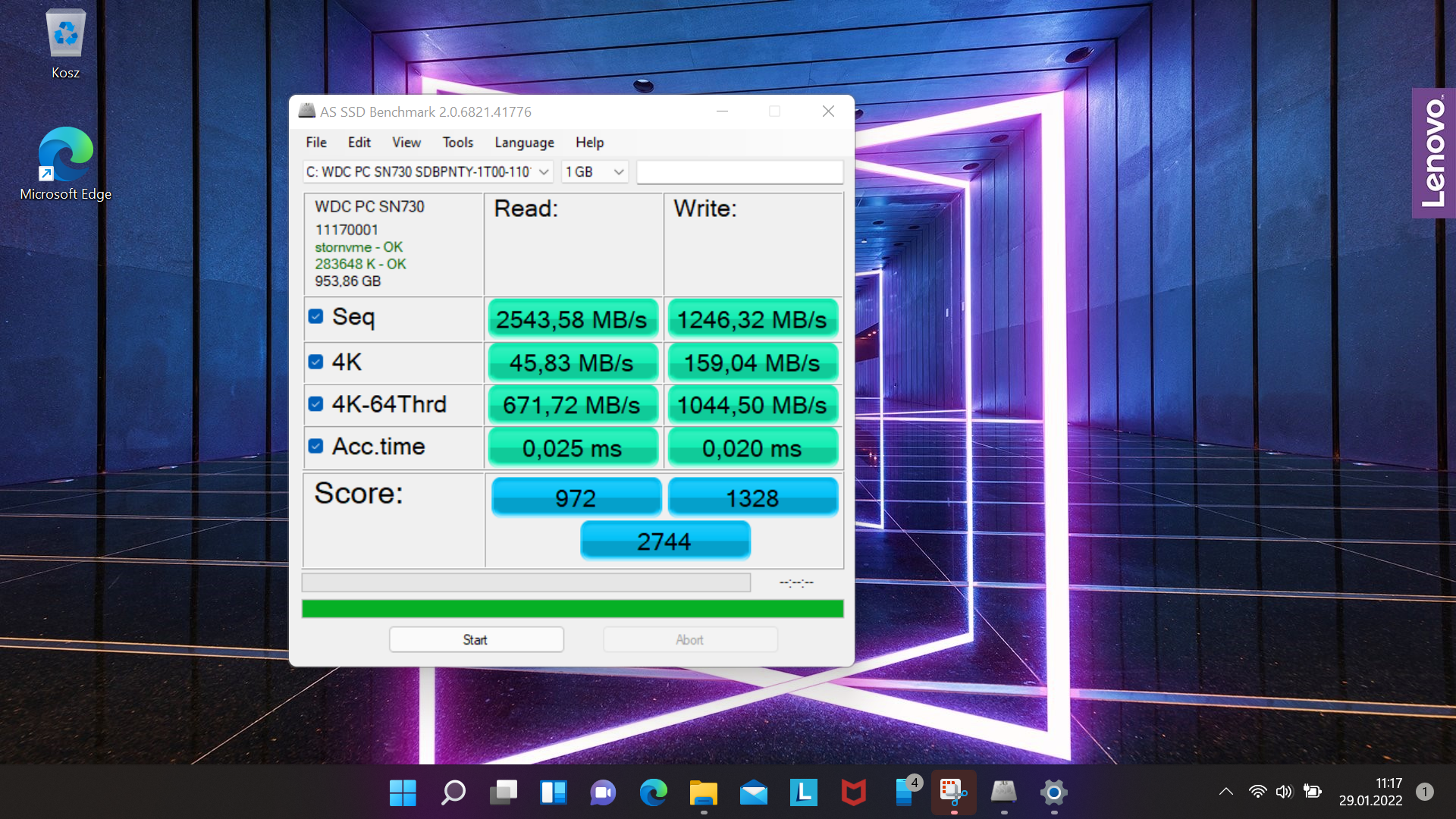This screenshot has height=819, width=1456.
Task: Uncheck the 4K-64Thrd test checkbox
Action: [x=316, y=404]
